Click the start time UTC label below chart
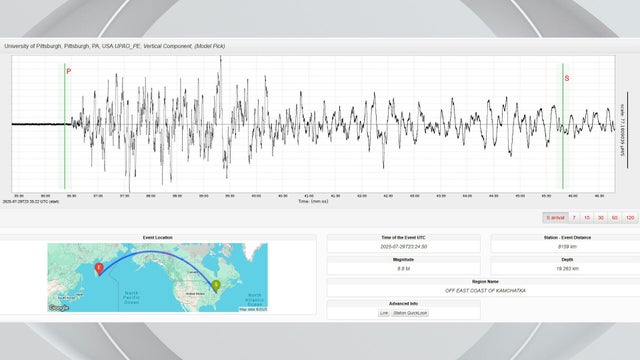Image resolution: width=640 pixels, height=360 pixels. coord(31,202)
